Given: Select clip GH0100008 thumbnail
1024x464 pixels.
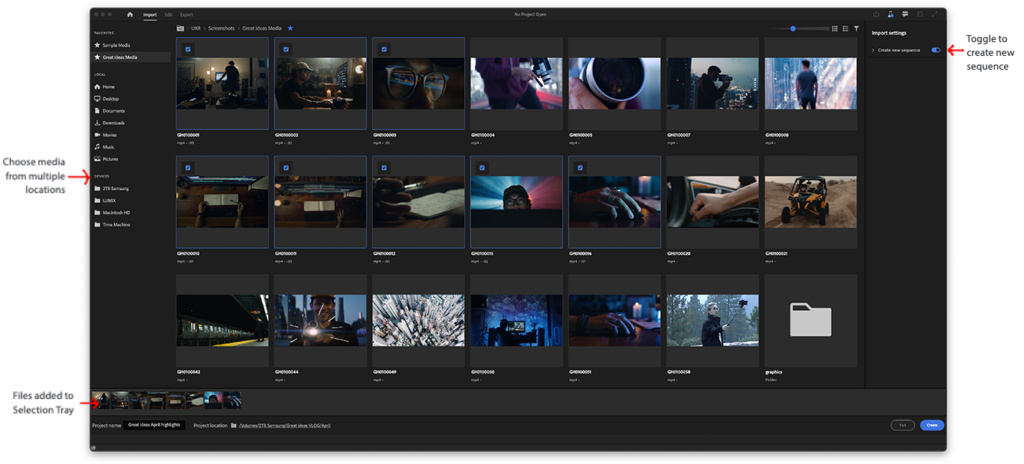Looking at the screenshot, I should click(810, 83).
